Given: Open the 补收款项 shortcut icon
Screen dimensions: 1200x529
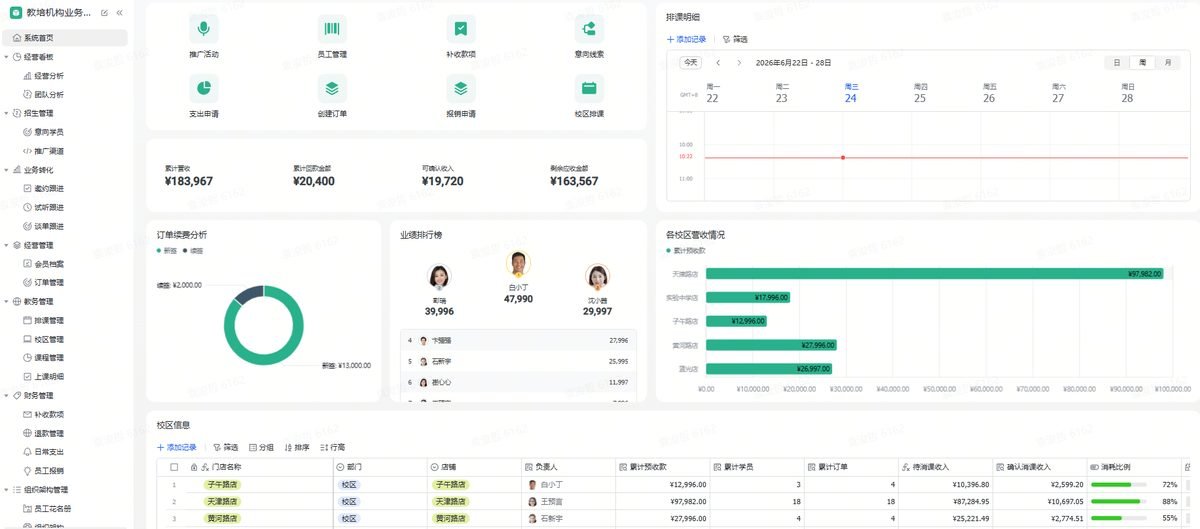Looking at the screenshot, I should click(x=460, y=29).
